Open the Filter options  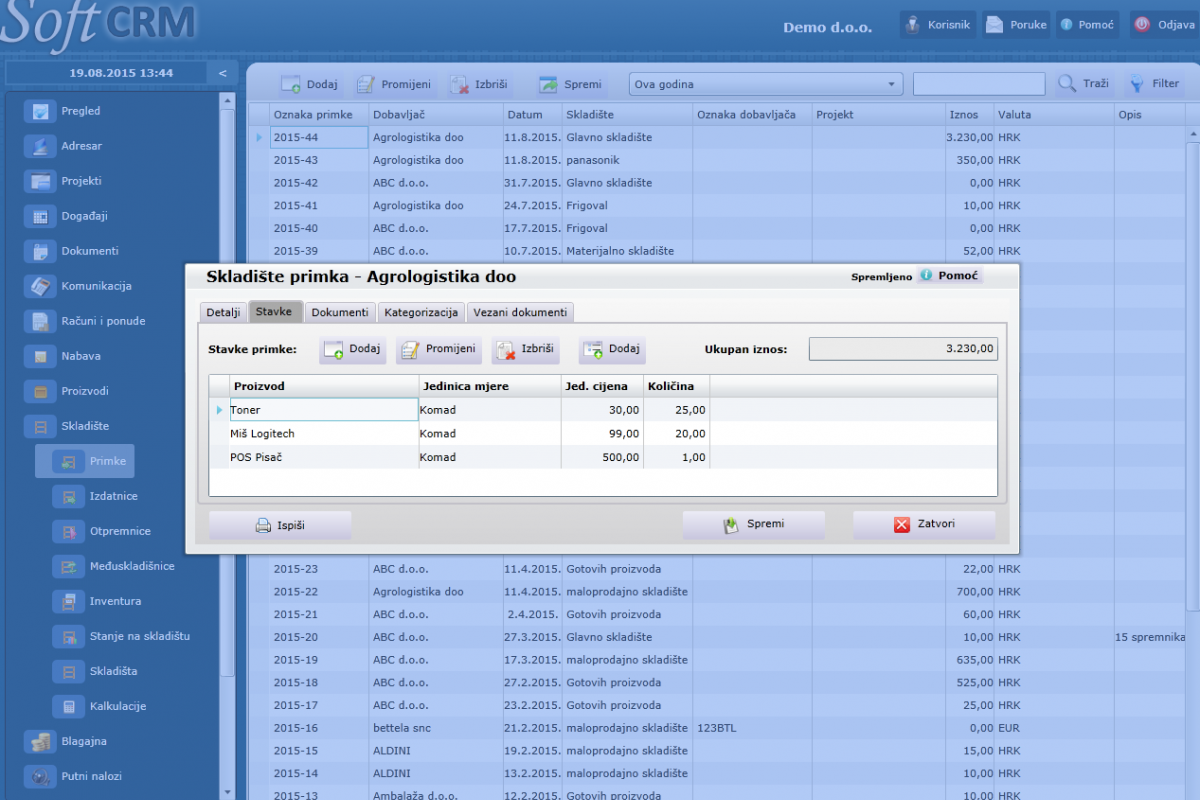[1155, 84]
